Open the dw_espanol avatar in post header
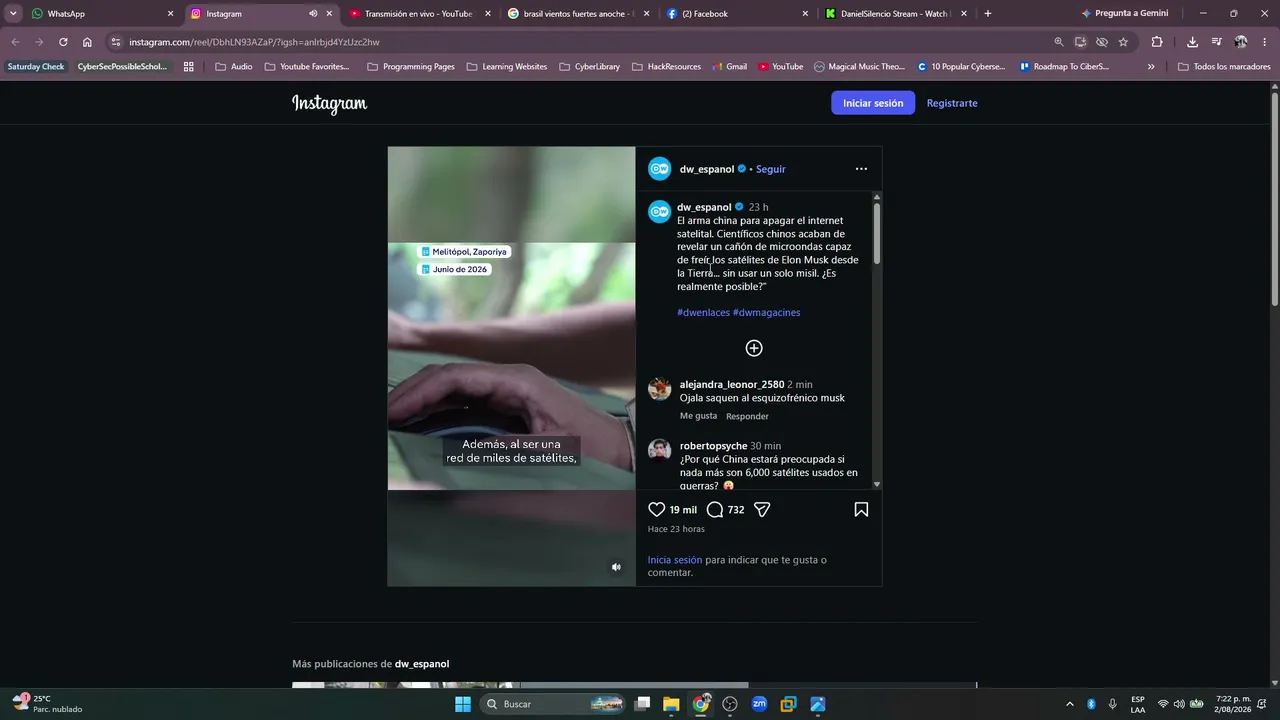Image resolution: width=1280 pixels, height=720 pixels. pos(660,169)
